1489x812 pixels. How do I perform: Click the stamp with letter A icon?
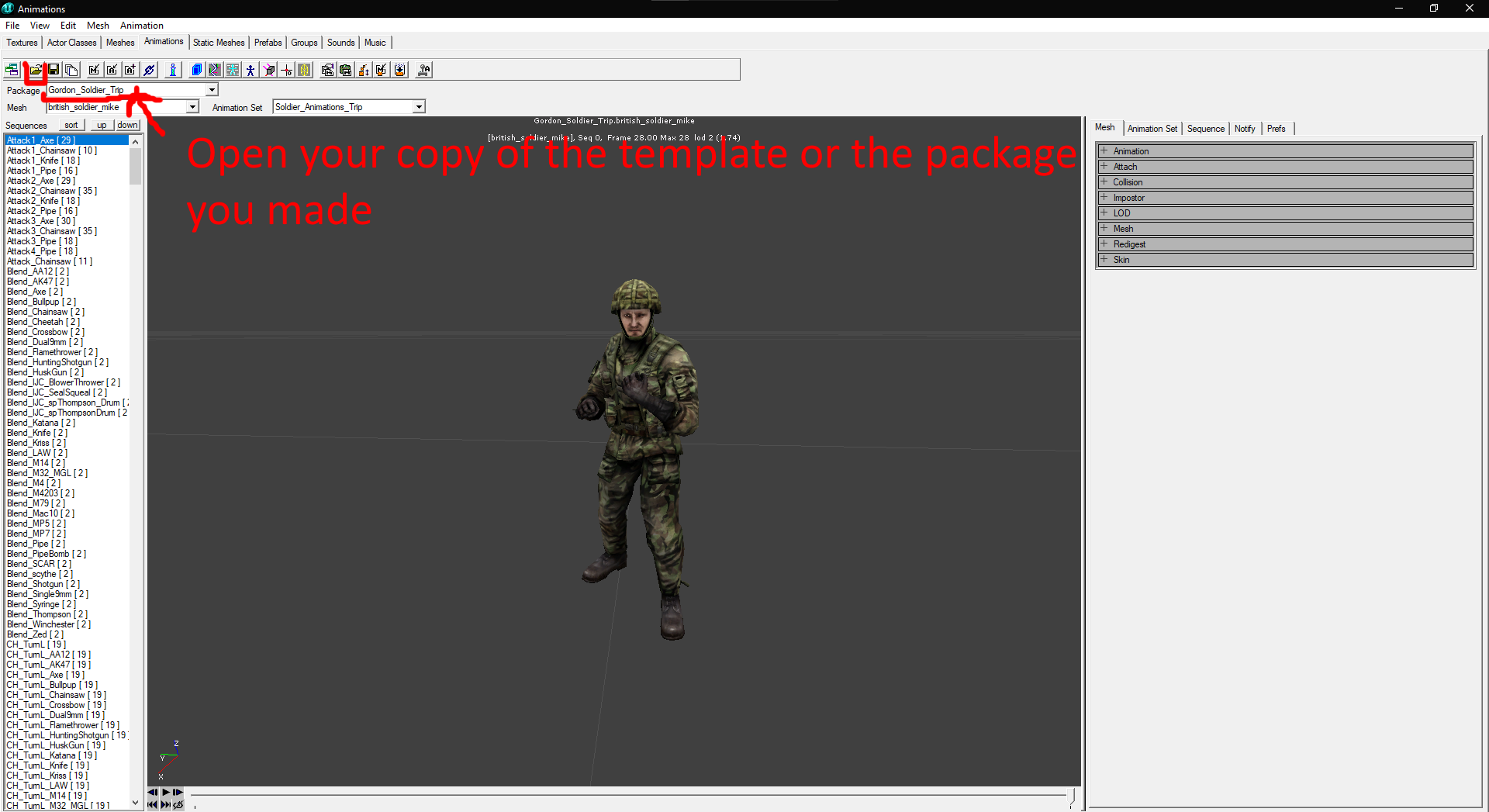tap(423, 70)
